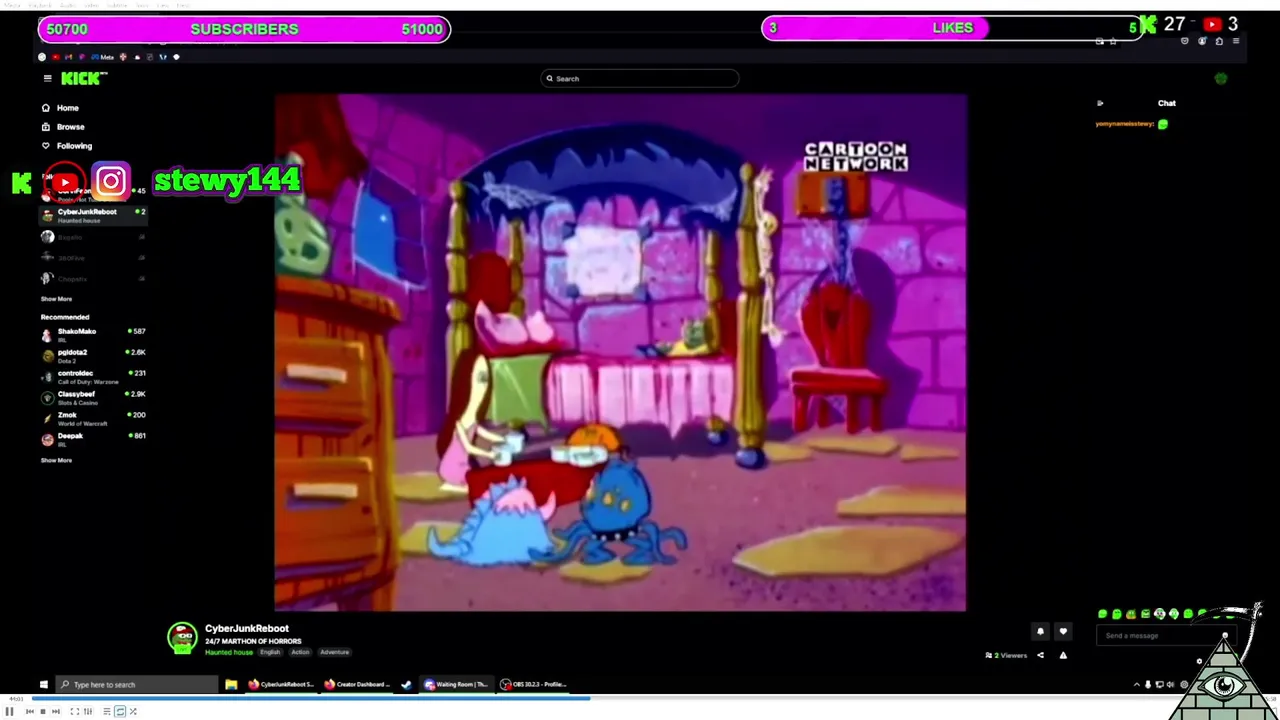The height and width of the screenshot is (720, 1280).
Task: Toggle shuffle random playback
Action: pos(134,712)
